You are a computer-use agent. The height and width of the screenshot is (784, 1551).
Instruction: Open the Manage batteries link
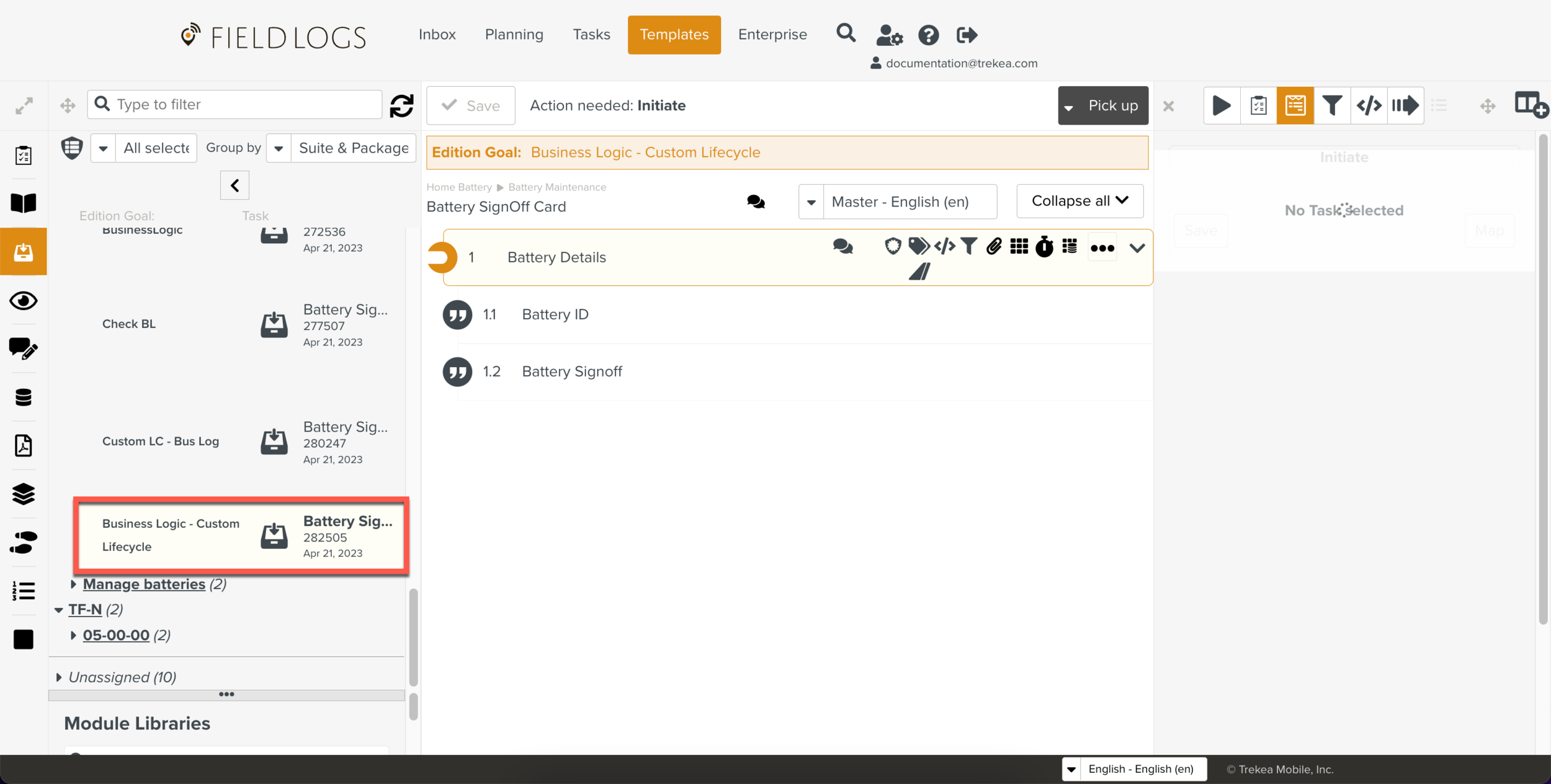pos(144,584)
